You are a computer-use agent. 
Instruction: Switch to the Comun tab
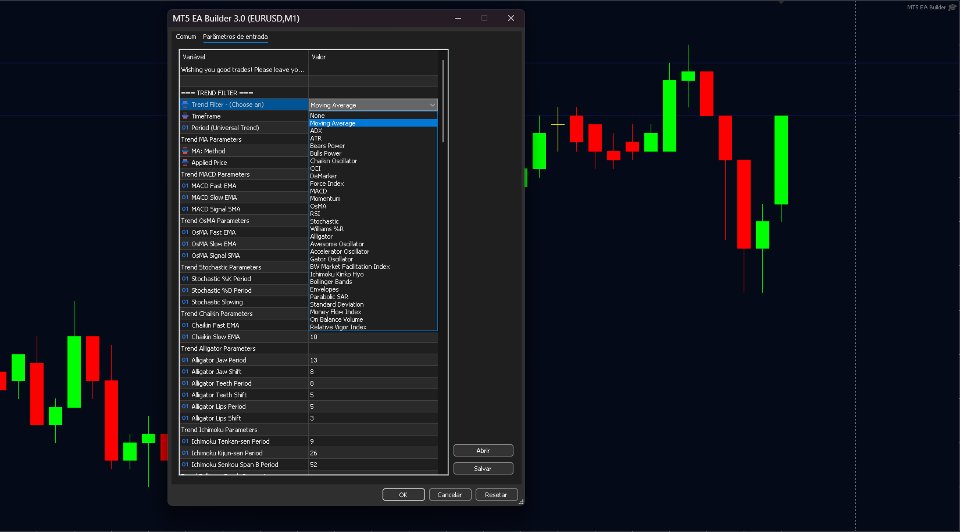point(186,37)
